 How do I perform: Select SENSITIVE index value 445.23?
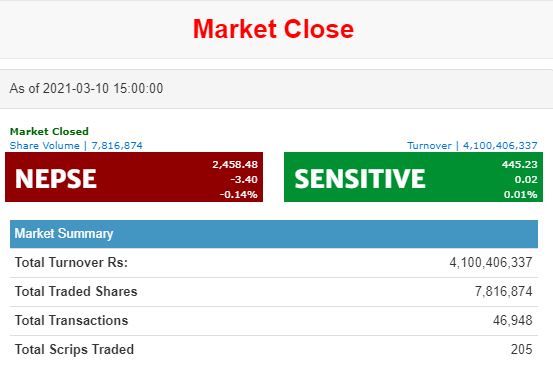coord(519,165)
